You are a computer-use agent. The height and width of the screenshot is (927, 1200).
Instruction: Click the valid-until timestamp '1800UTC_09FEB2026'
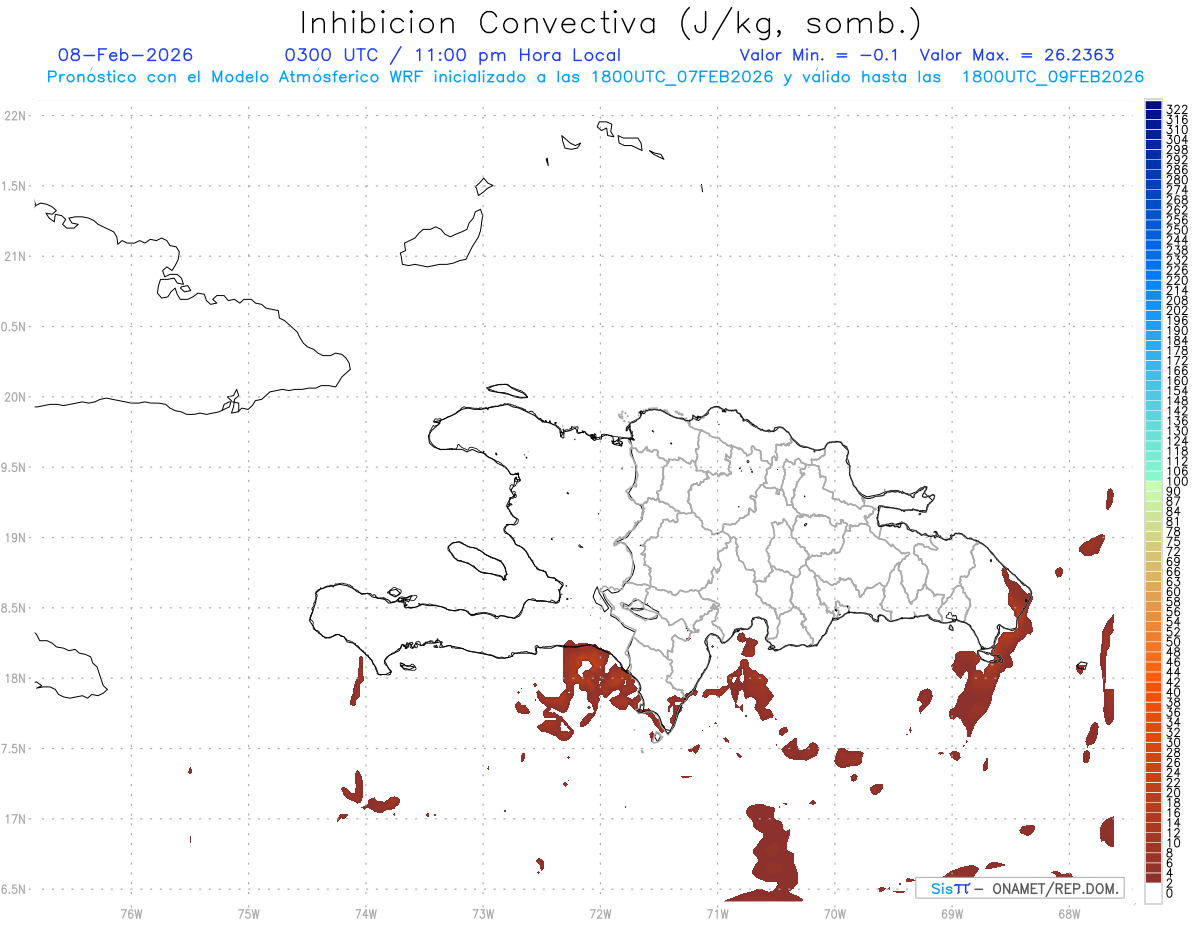tap(1053, 77)
